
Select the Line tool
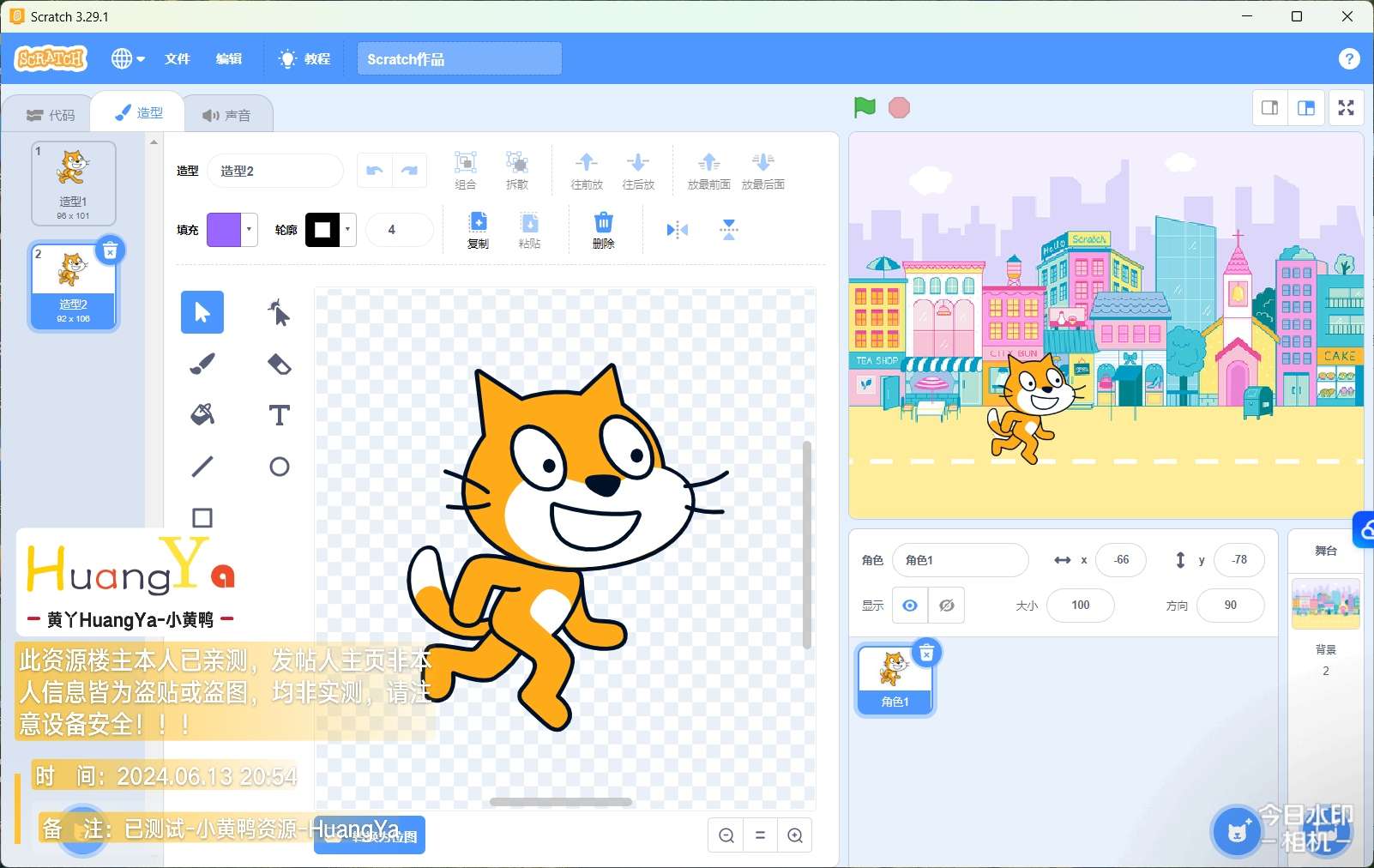point(202,467)
